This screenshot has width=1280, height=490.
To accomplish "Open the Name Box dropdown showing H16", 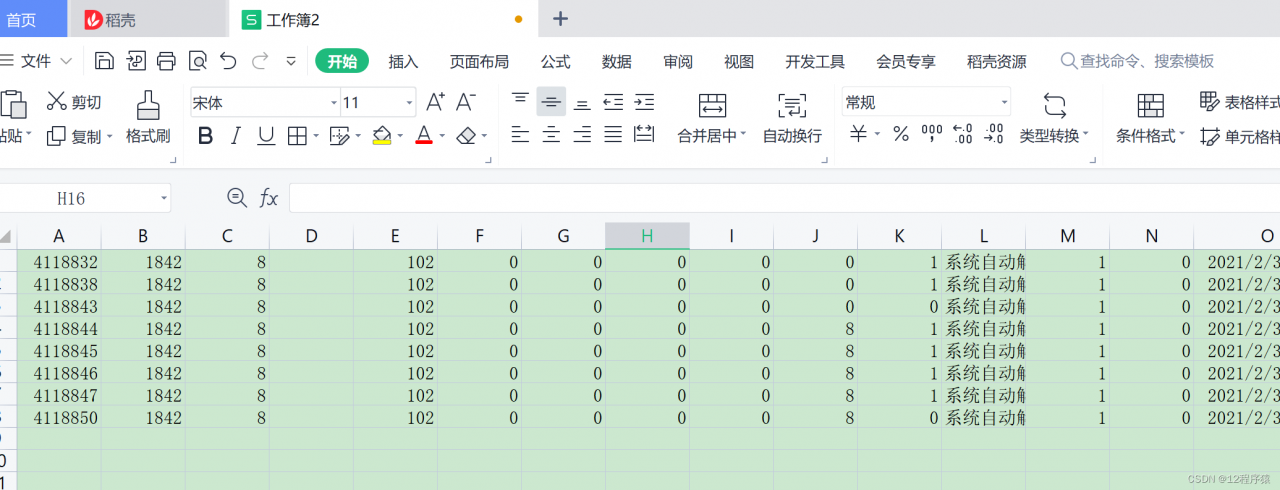I will (x=163, y=198).
